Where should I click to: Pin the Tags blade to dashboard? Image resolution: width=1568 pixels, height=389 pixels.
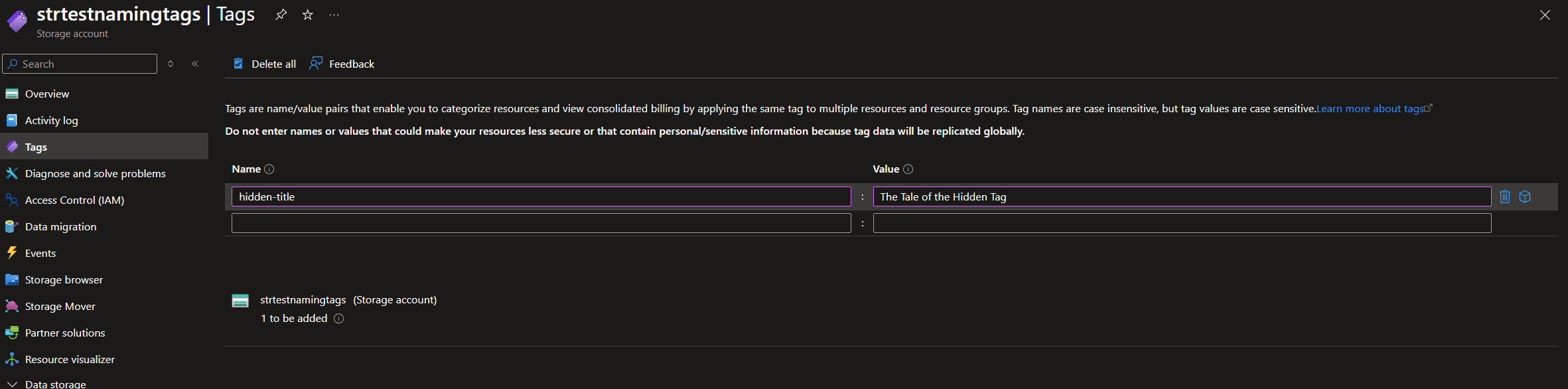tap(281, 15)
